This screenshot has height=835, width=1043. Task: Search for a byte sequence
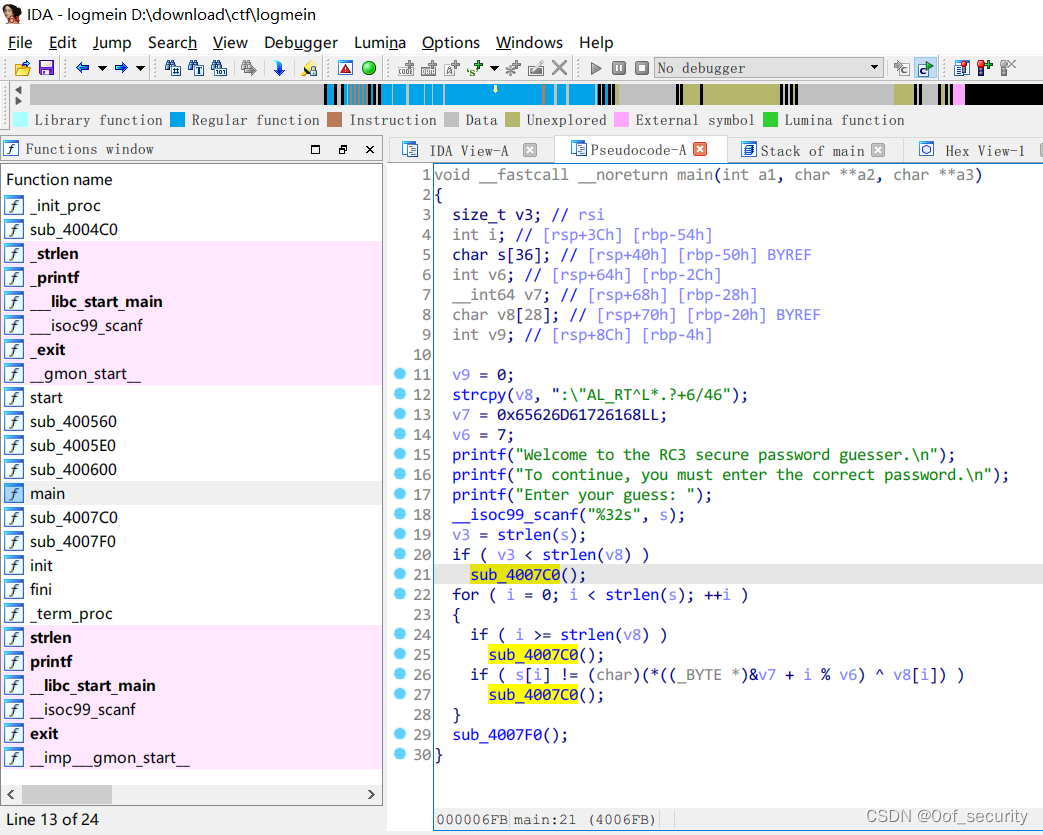[219, 68]
